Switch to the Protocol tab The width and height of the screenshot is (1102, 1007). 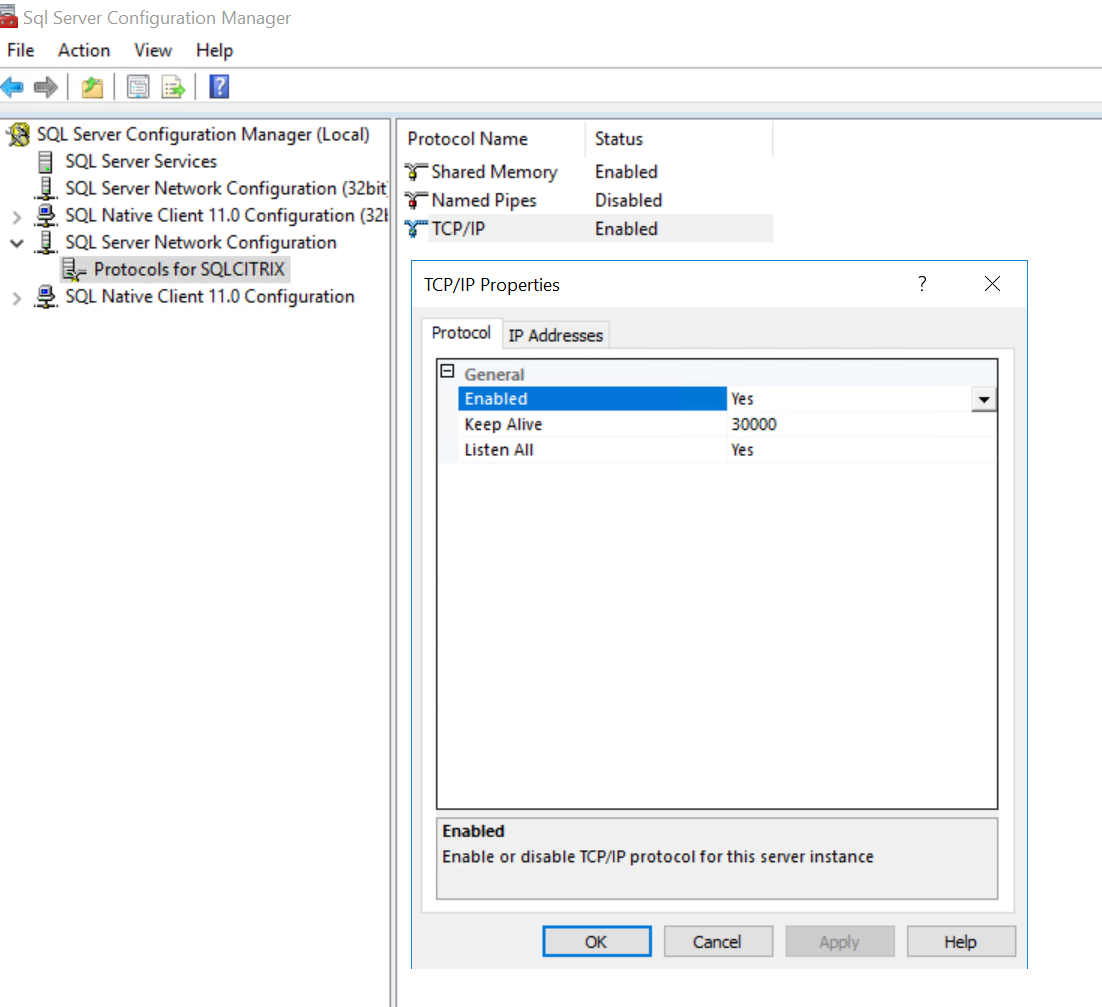click(x=461, y=333)
